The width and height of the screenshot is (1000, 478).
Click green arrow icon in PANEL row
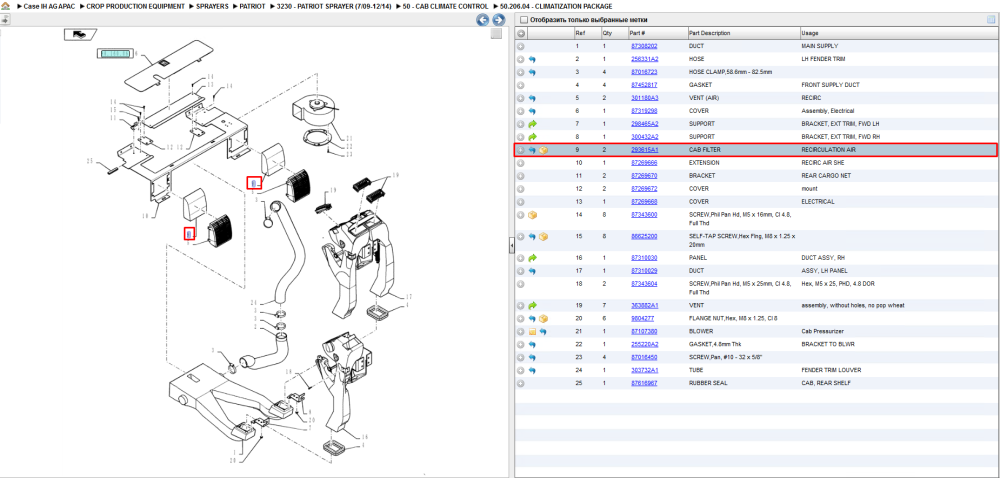[x=533, y=258]
